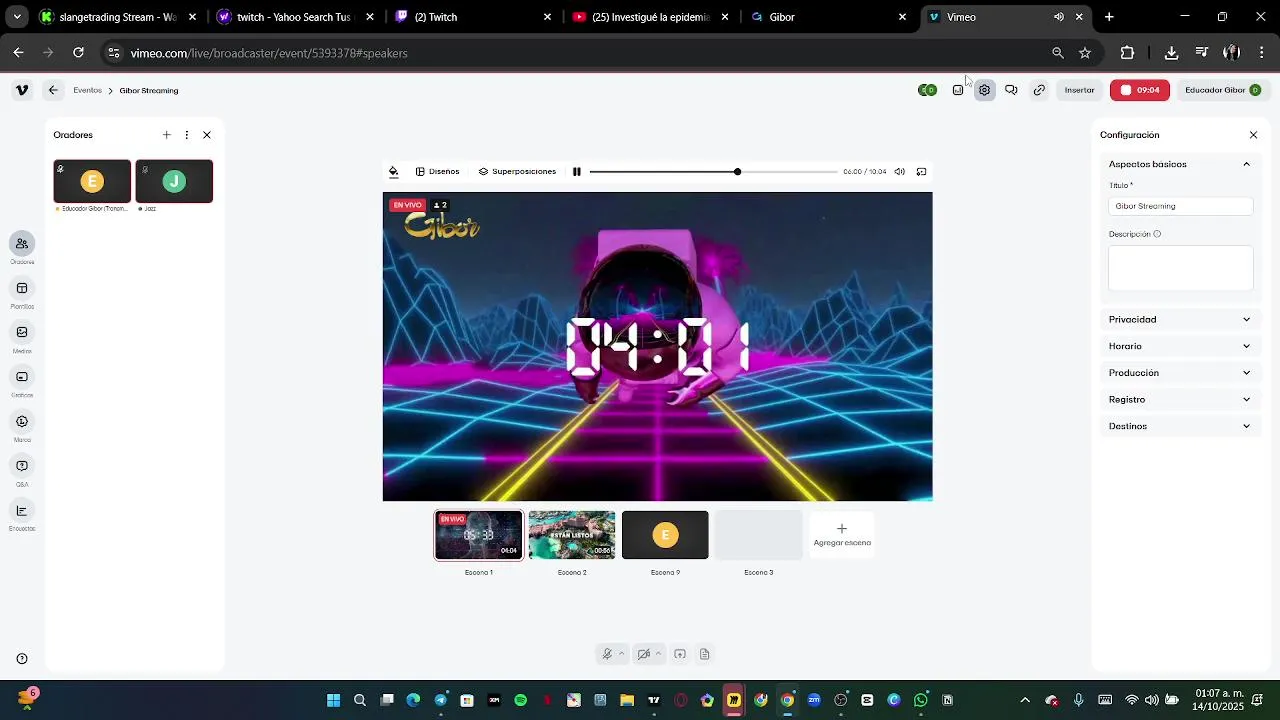This screenshot has width=1280, height=720.
Task: Open the notes document icon below stage
Action: coord(705,654)
